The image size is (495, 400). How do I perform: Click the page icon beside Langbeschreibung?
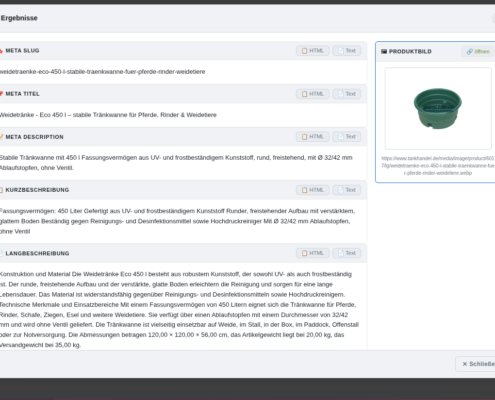coord(1,253)
